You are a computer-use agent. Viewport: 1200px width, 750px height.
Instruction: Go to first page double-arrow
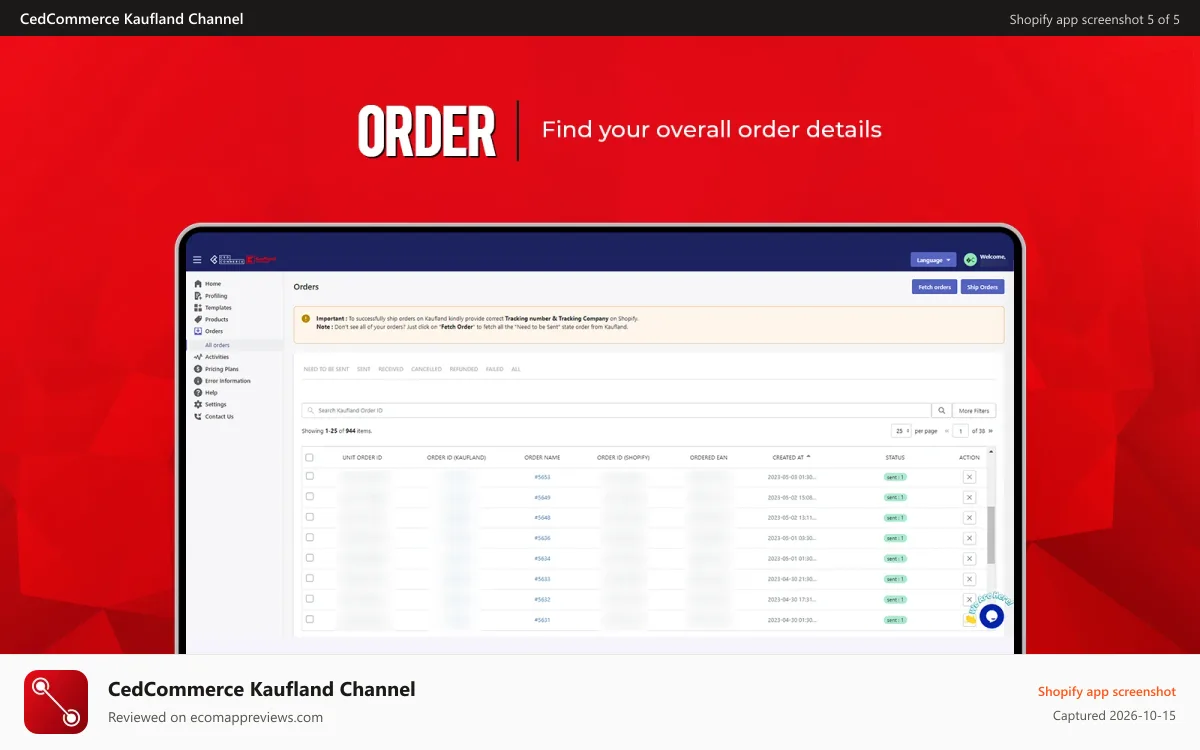[x=946, y=431]
